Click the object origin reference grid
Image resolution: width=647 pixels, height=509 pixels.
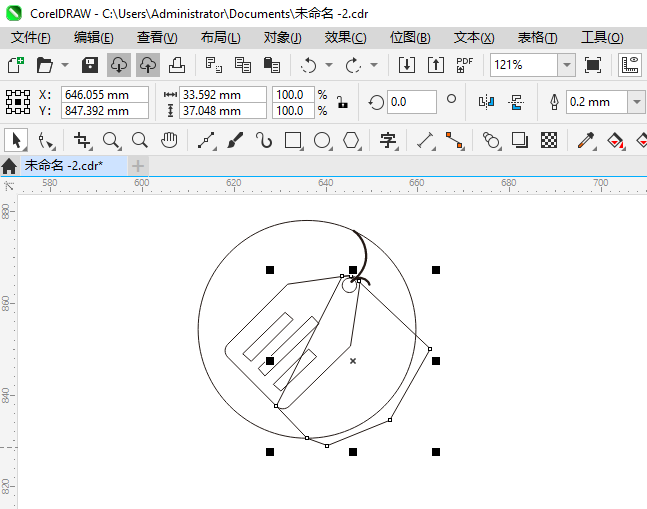(x=18, y=102)
